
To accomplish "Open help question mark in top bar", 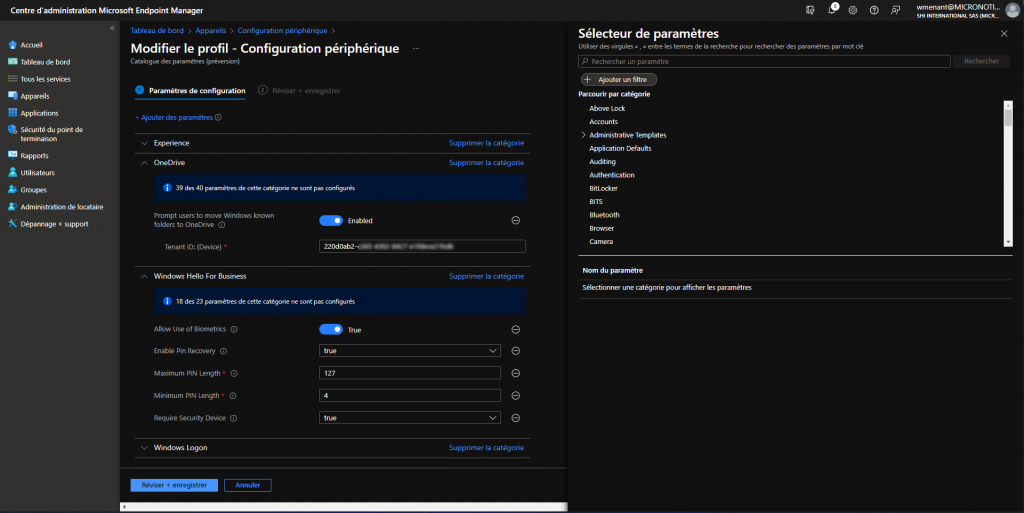I will pos(874,10).
